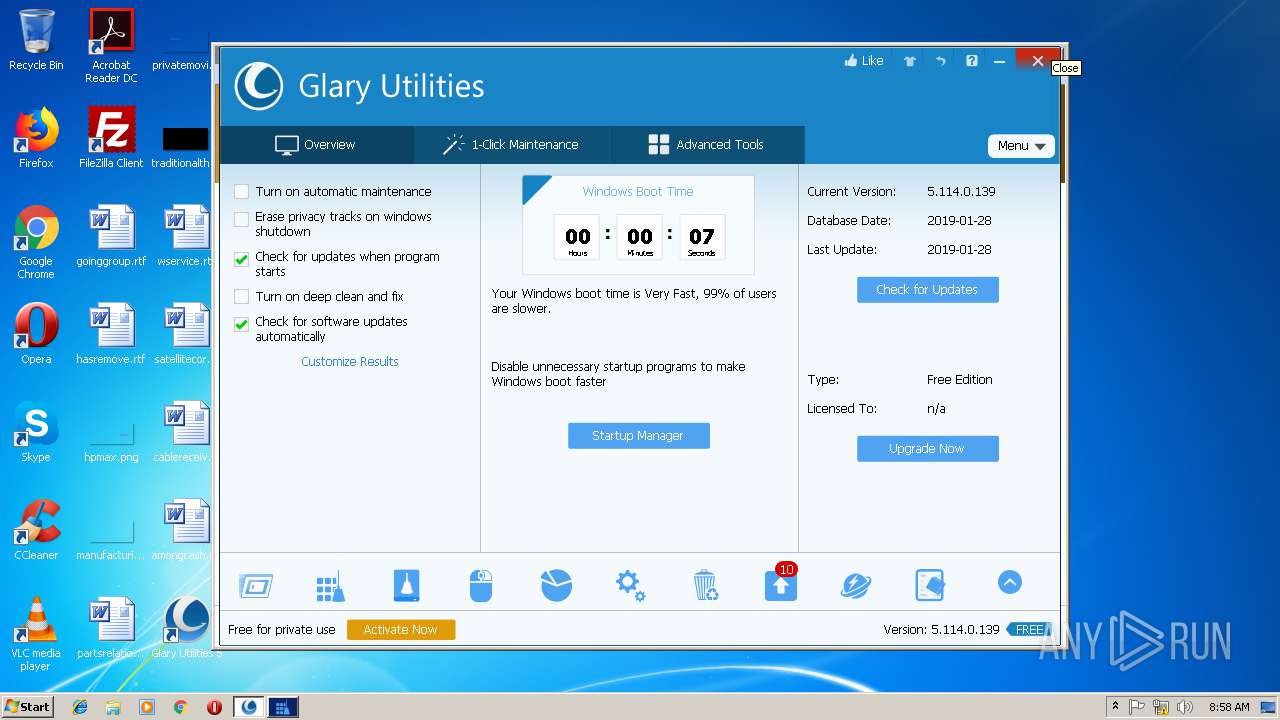Open the Start menu
Viewport: 1280px width, 720px height.
pyautogui.click(x=28, y=706)
